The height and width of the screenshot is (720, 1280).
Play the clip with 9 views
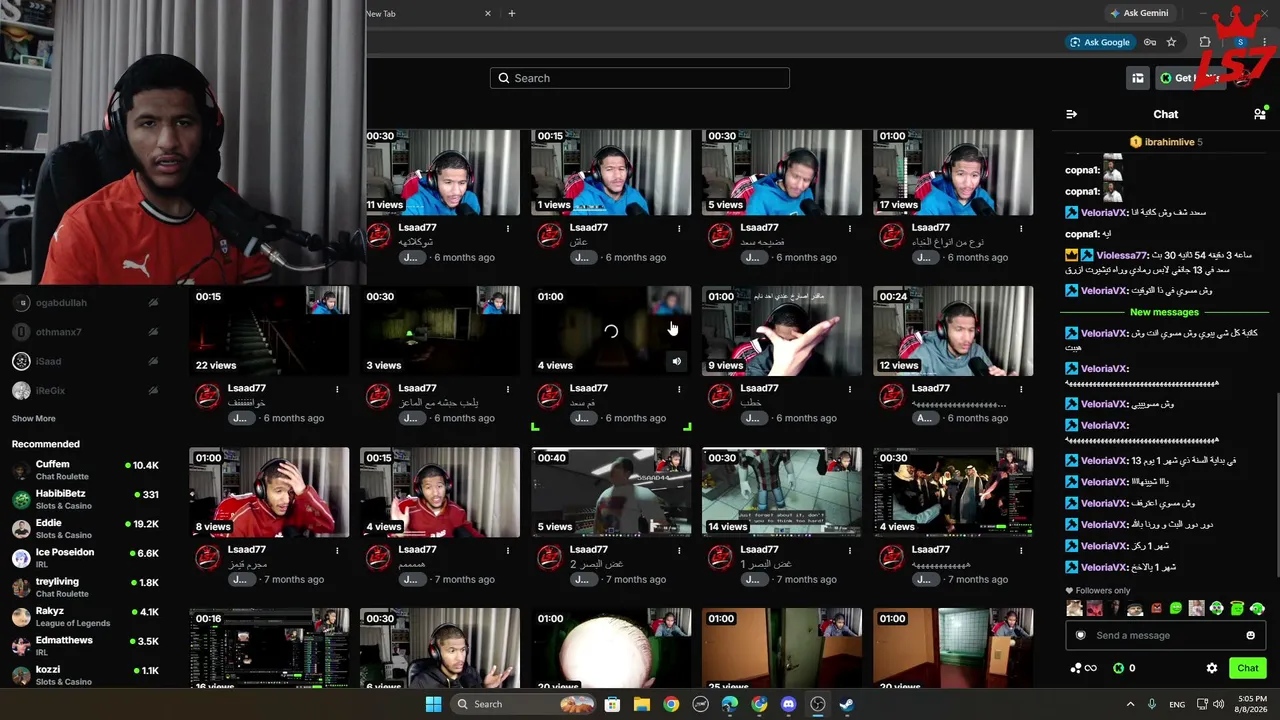point(782,331)
